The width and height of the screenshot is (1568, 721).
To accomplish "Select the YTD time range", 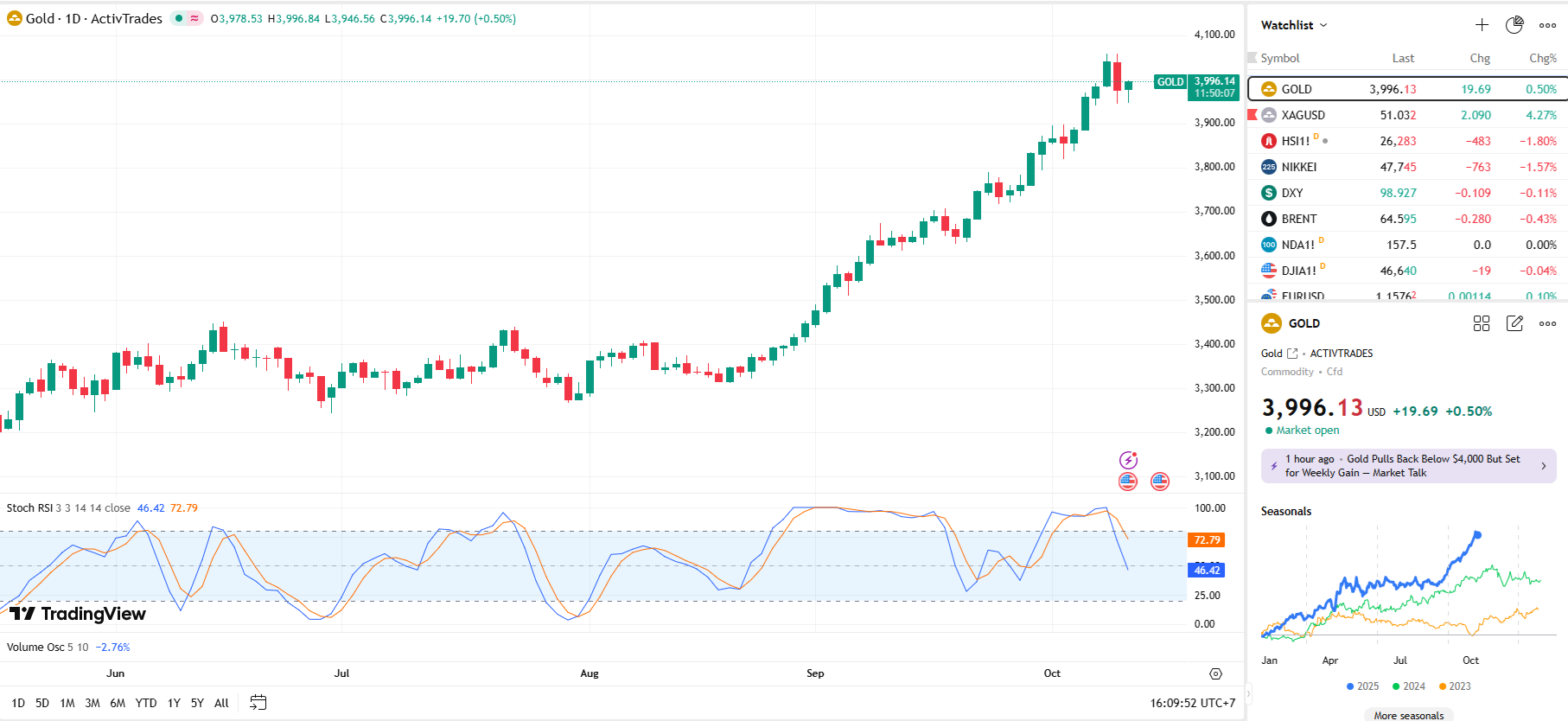I will click(x=146, y=703).
